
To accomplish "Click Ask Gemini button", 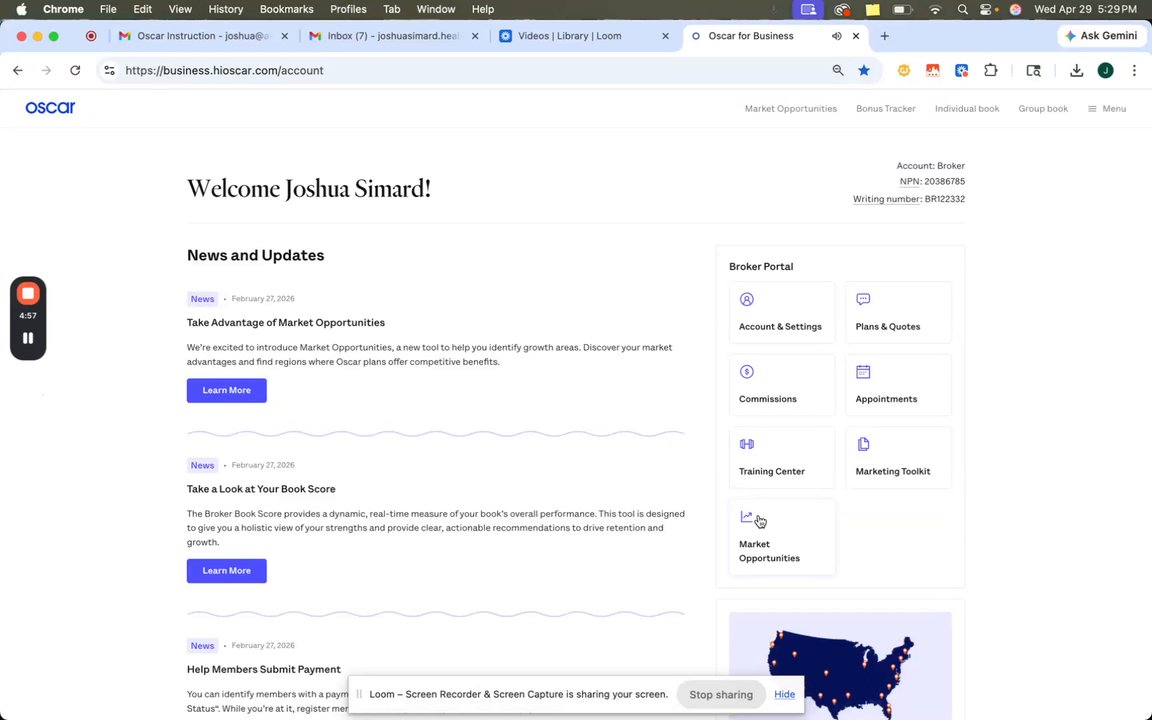I will pyautogui.click(x=1101, y=36).
